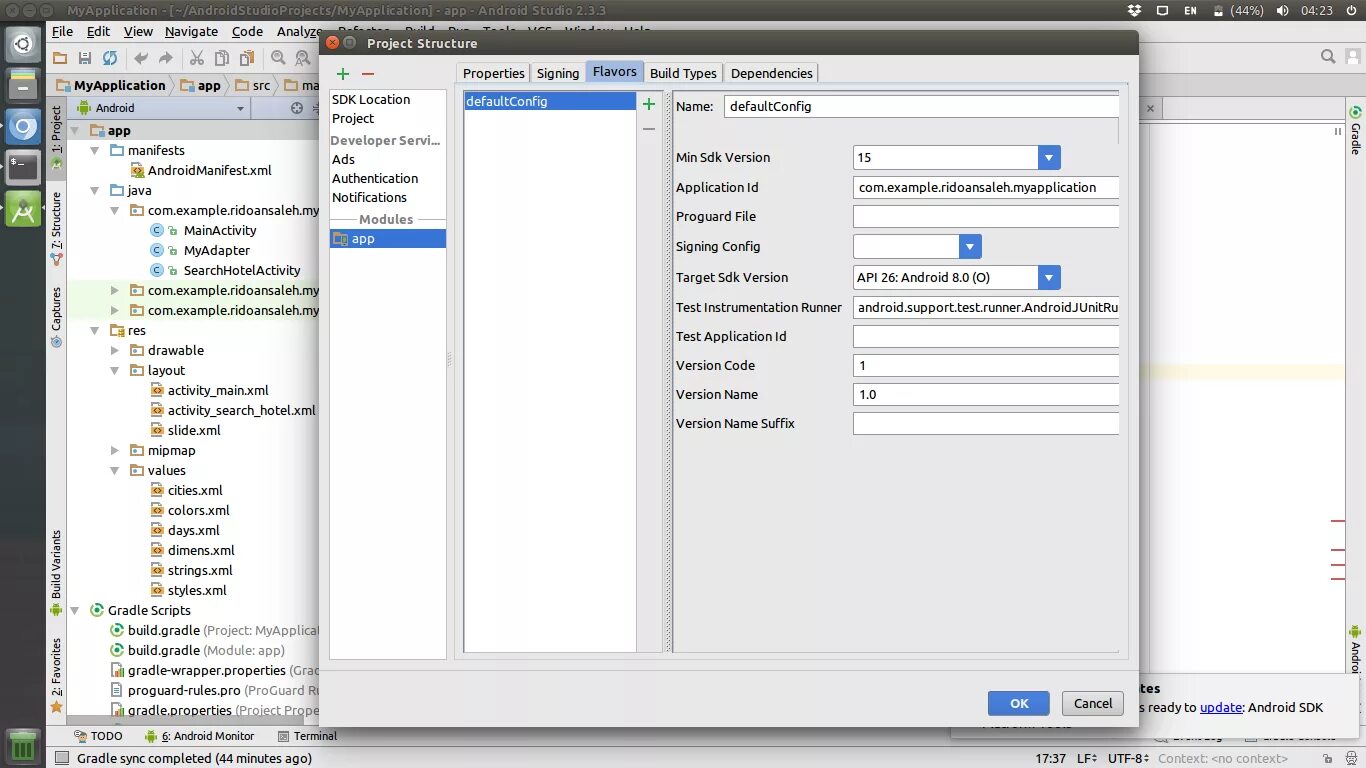Collapse the Gradle Scripts node
The image size is (1366, 768).
click(75, 610)
